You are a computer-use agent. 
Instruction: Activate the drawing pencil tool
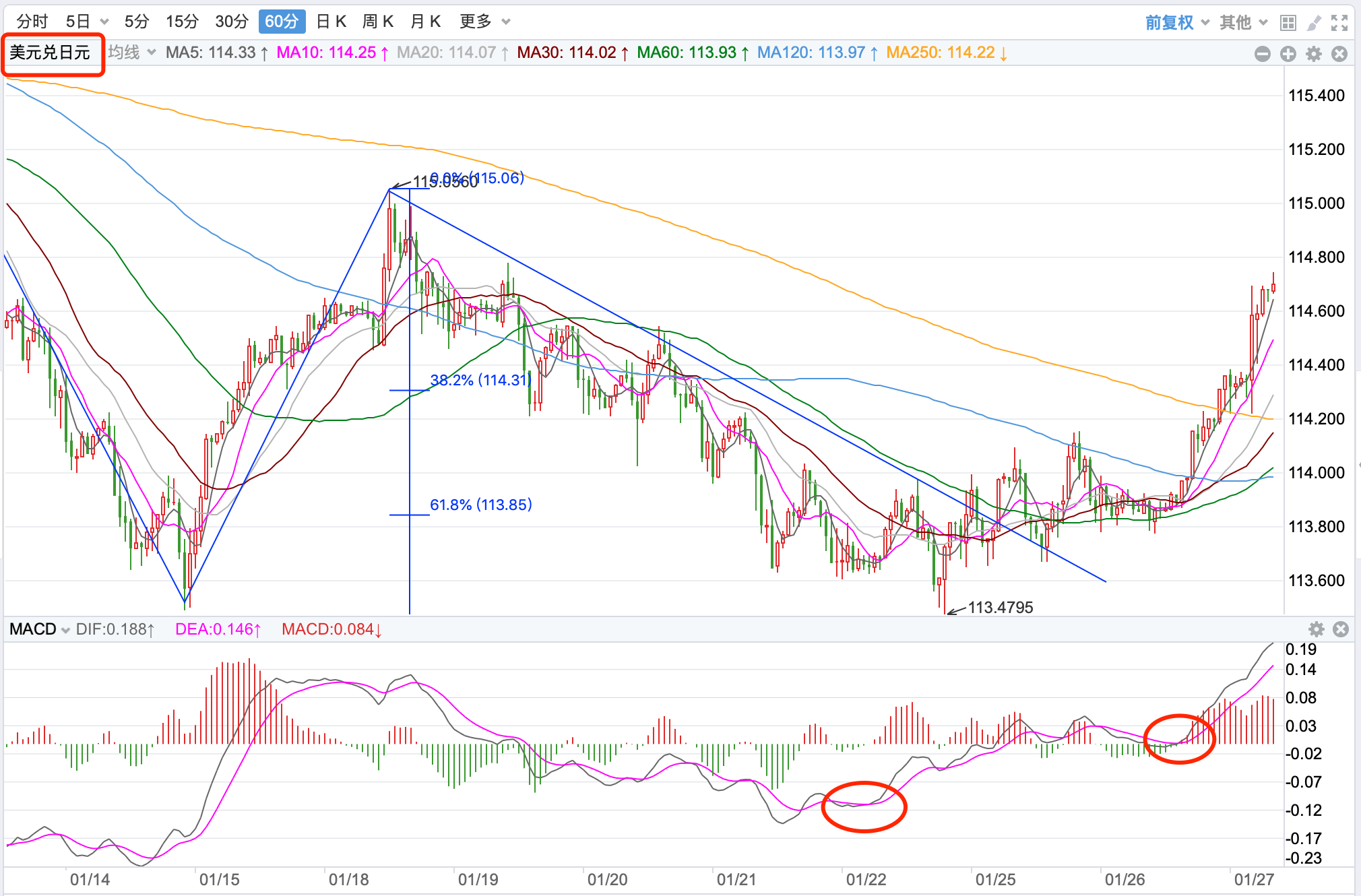coord(1314,23)
